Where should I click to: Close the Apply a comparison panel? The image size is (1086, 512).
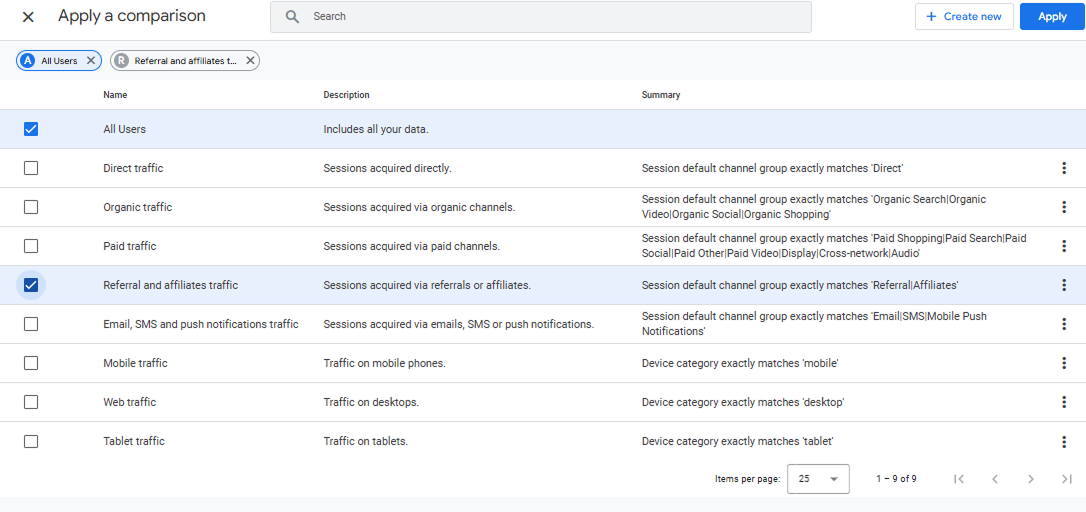click(28, 17)
